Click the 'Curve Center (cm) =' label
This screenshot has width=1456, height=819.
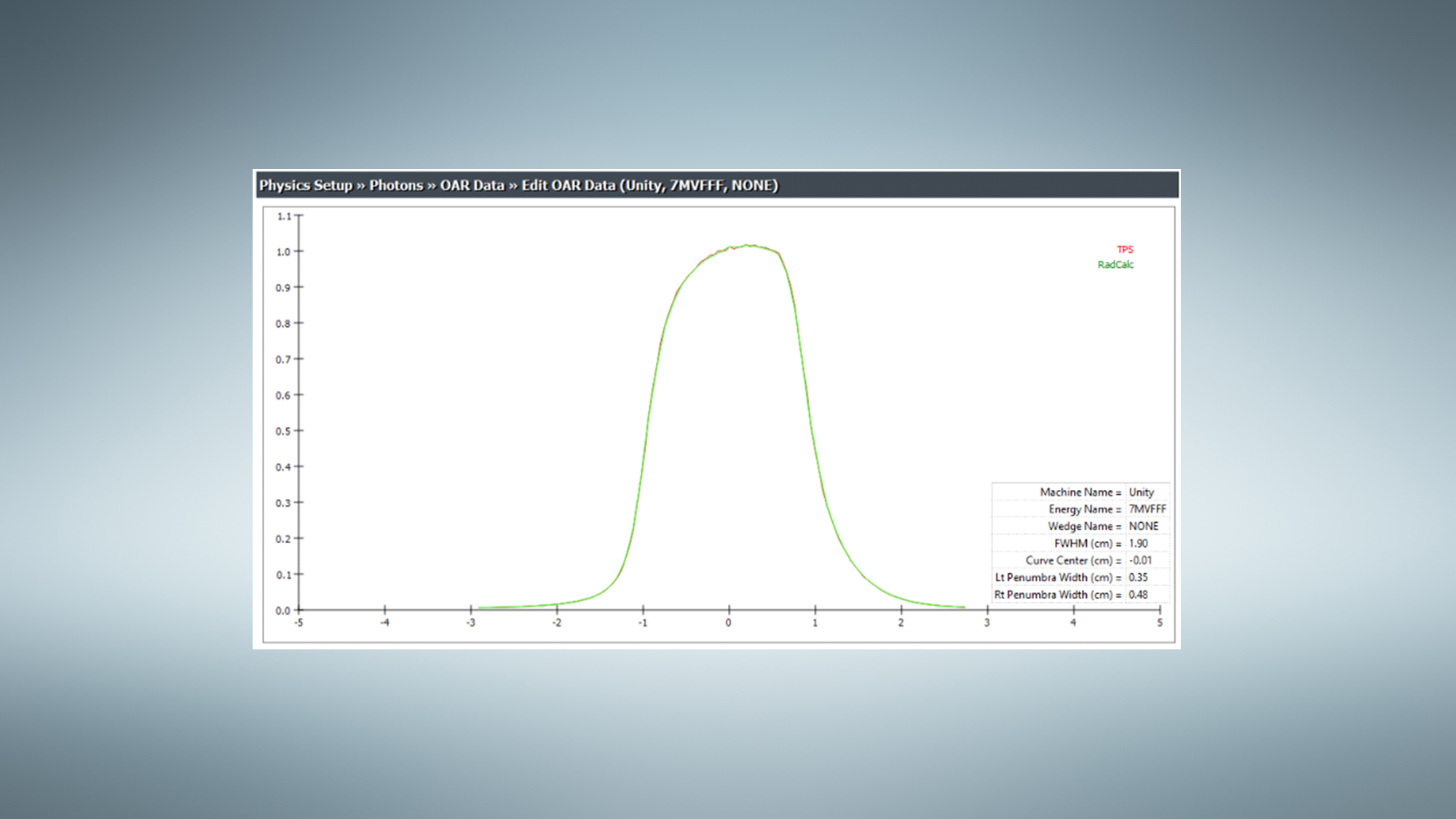[x=1074, y=561]
